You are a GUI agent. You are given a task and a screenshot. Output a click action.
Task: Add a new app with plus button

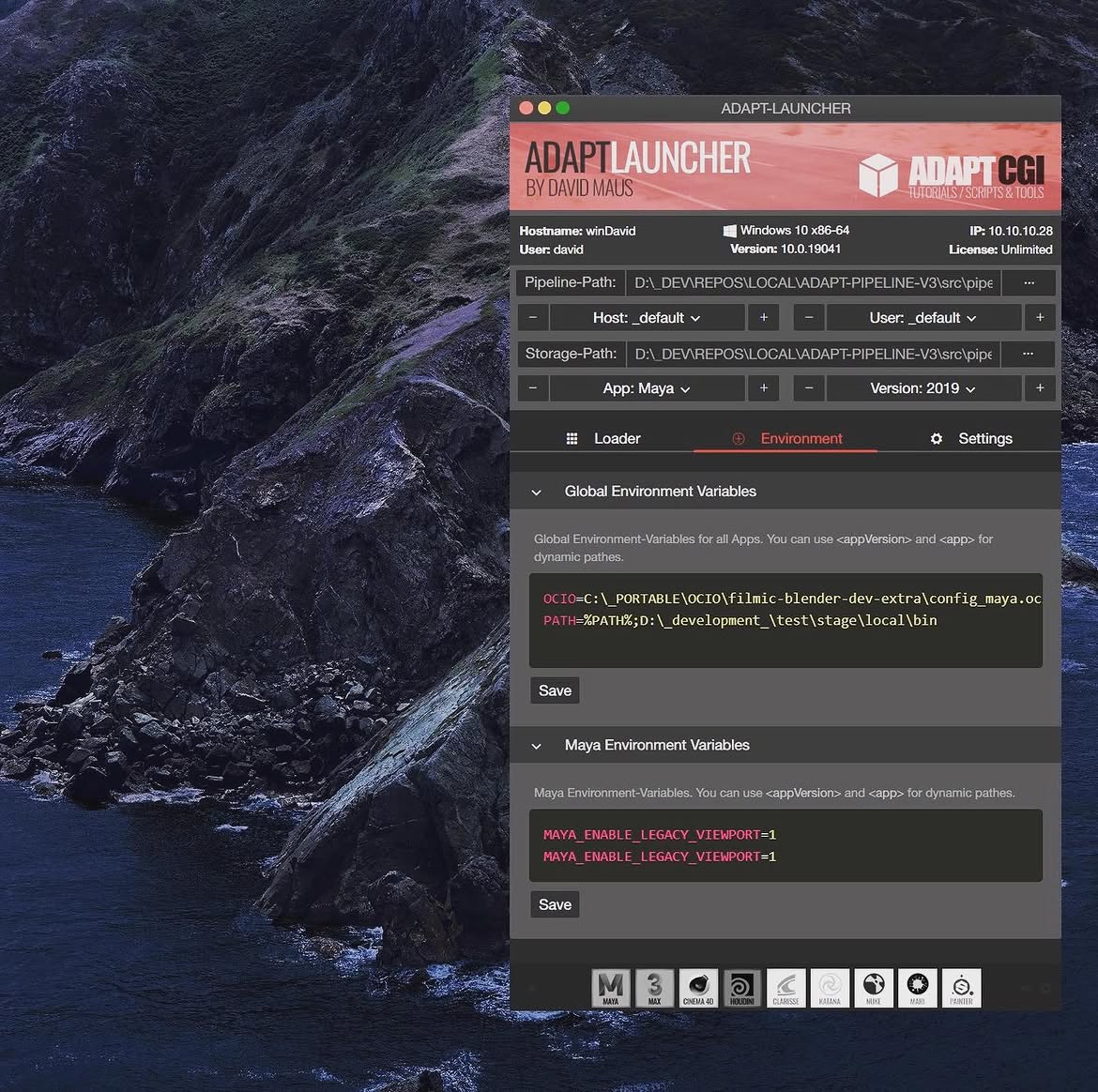coord(763,388)
